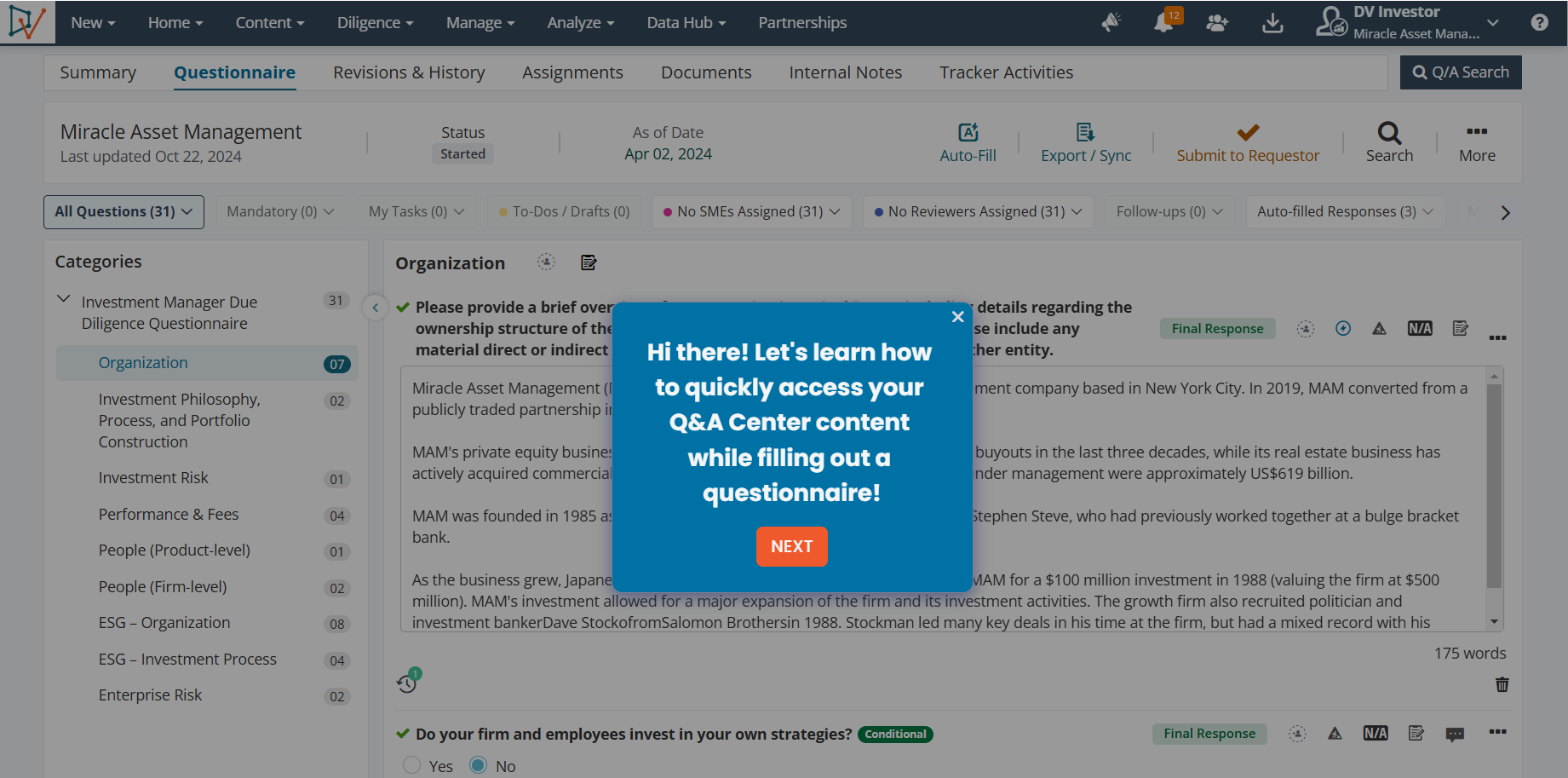This screenshot has height=778, width=1568.
Task: Open the New dropdown menu
Action: click(x=93, y=23)
